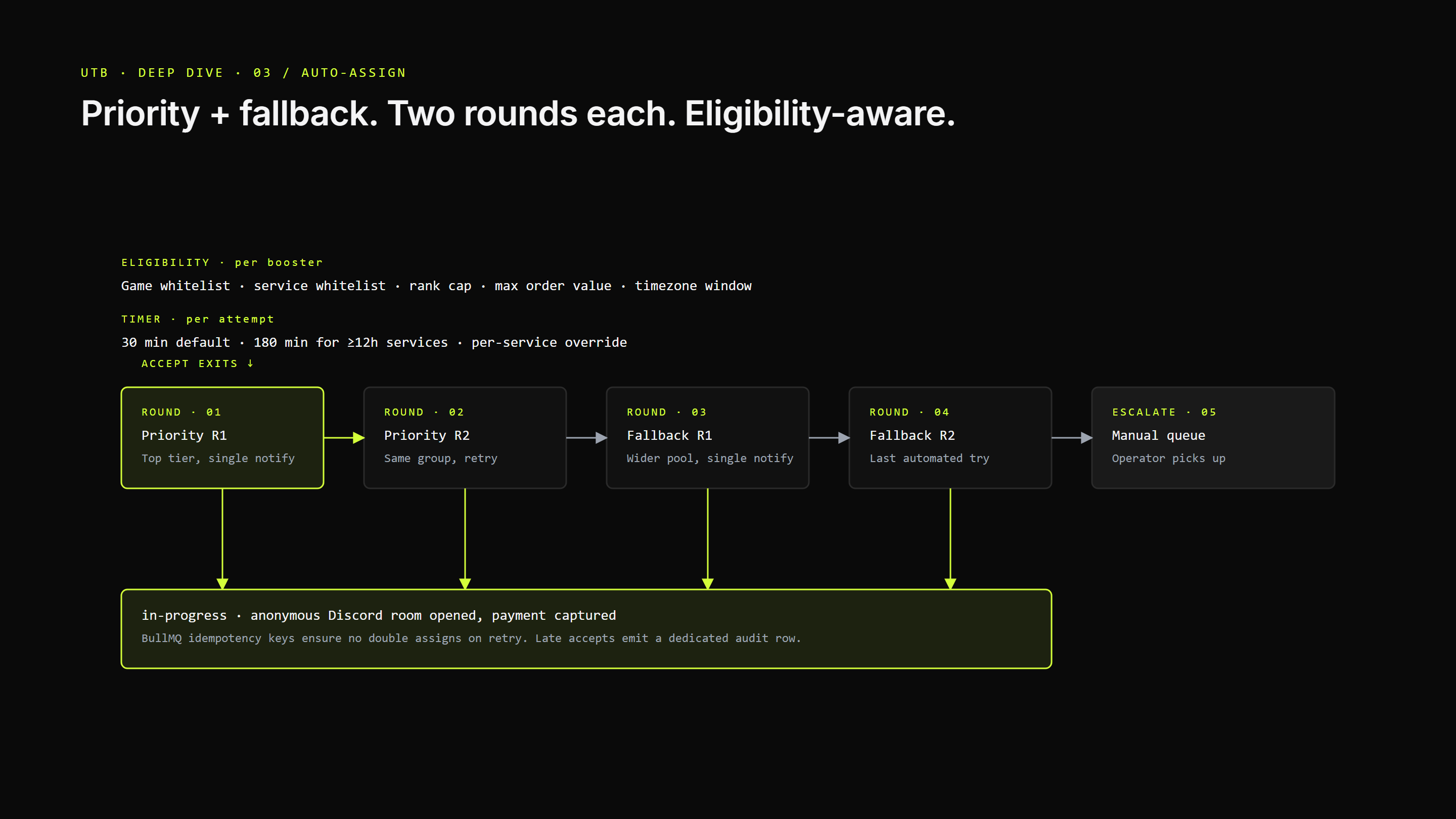Image resolution: width=1456 pixels, height=819 pixels.
Task: Click the in-progress Discord room panel
Action: coord(586,628)
